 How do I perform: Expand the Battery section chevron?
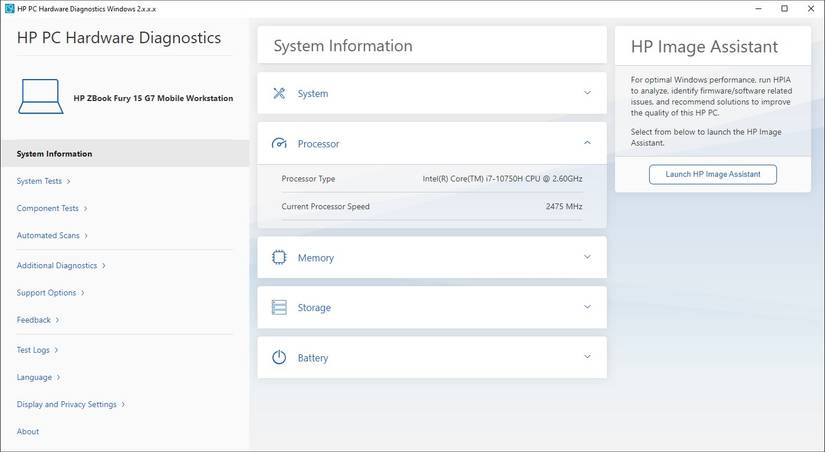587,357
